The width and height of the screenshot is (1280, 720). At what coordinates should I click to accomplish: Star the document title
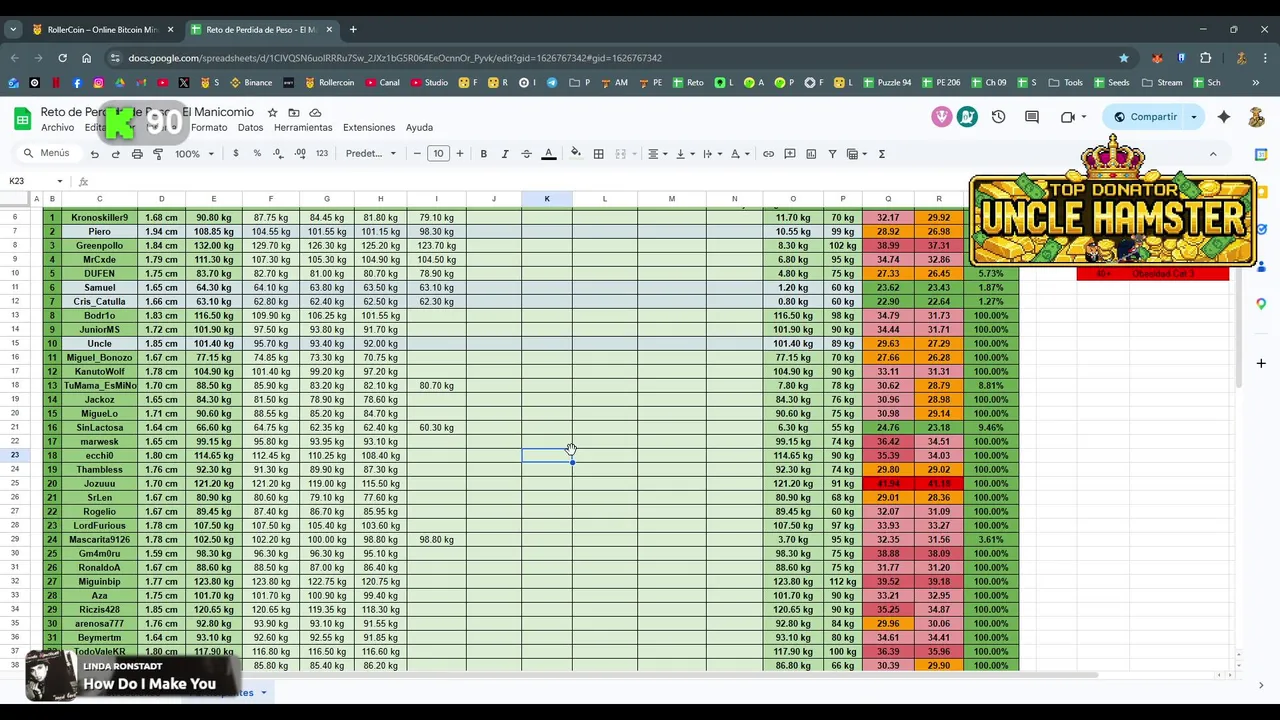pos(272,113)
